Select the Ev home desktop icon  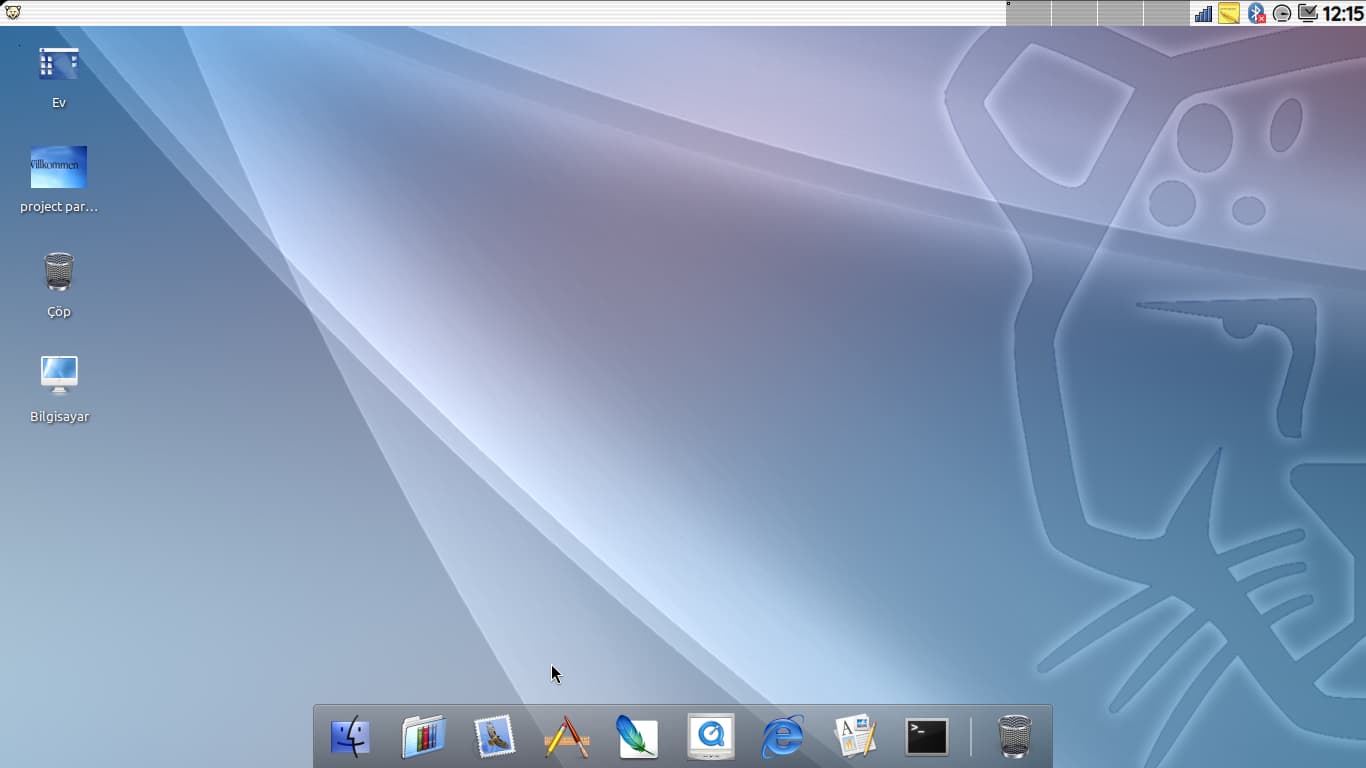tap(59, 65)
